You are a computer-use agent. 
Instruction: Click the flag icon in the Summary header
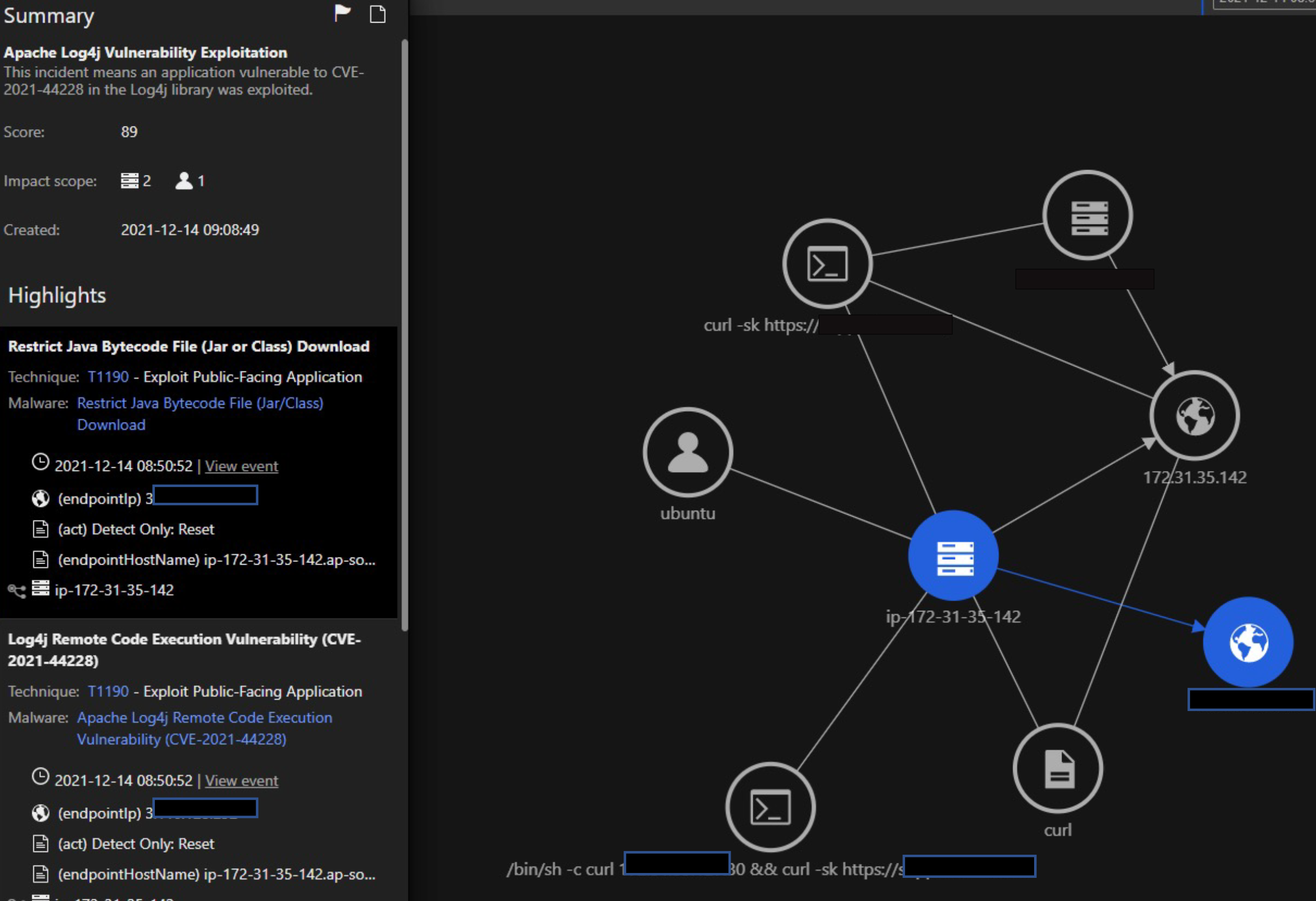click(342, 13)
